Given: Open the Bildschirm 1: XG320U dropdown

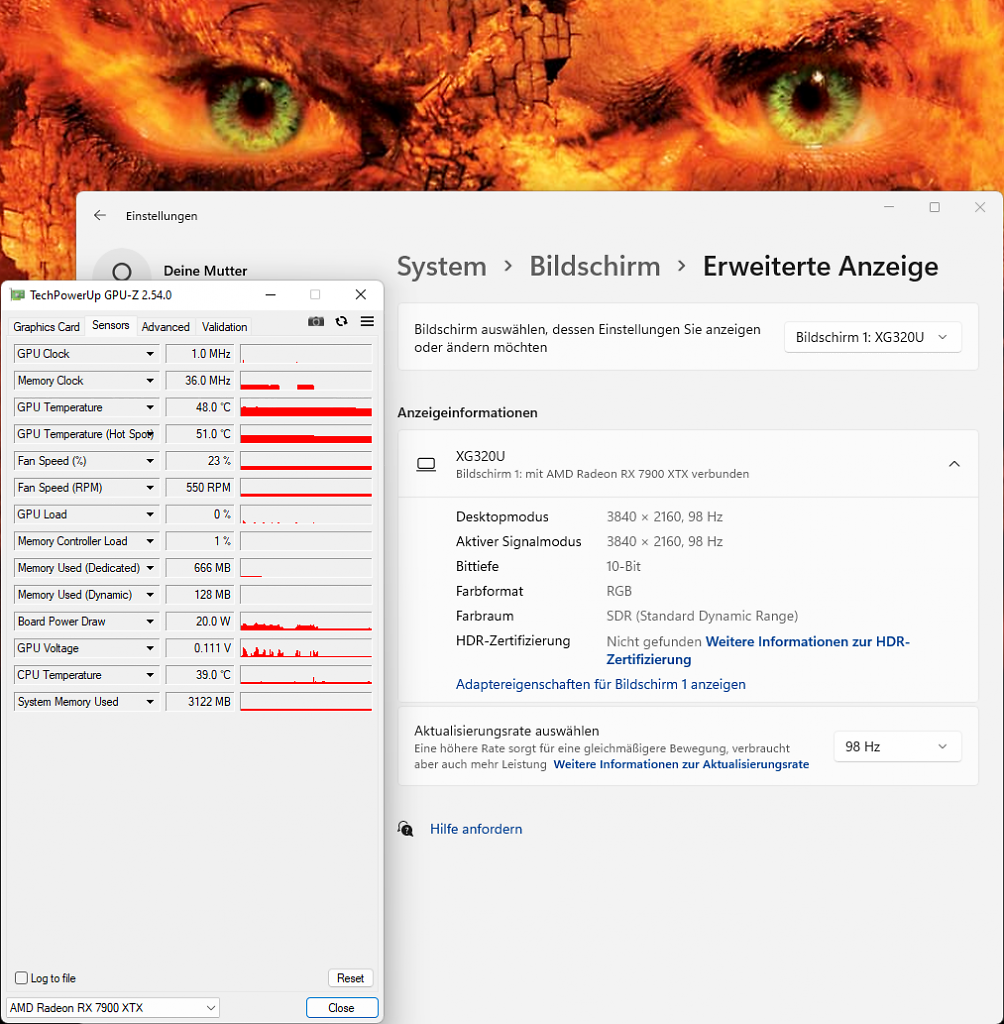Looking at the screenshot, I should pos(872,338).
